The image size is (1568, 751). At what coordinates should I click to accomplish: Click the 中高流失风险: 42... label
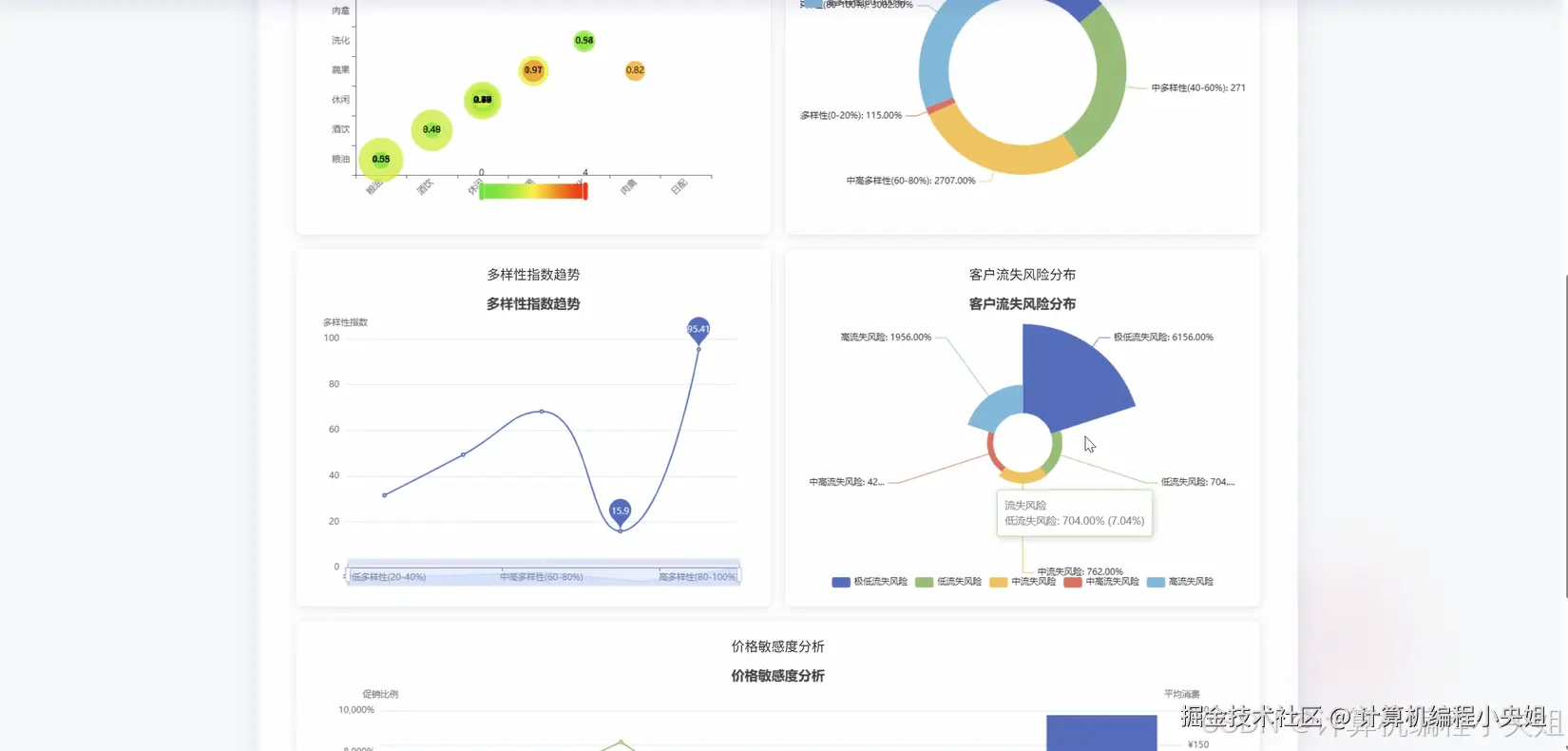point(847,482)
